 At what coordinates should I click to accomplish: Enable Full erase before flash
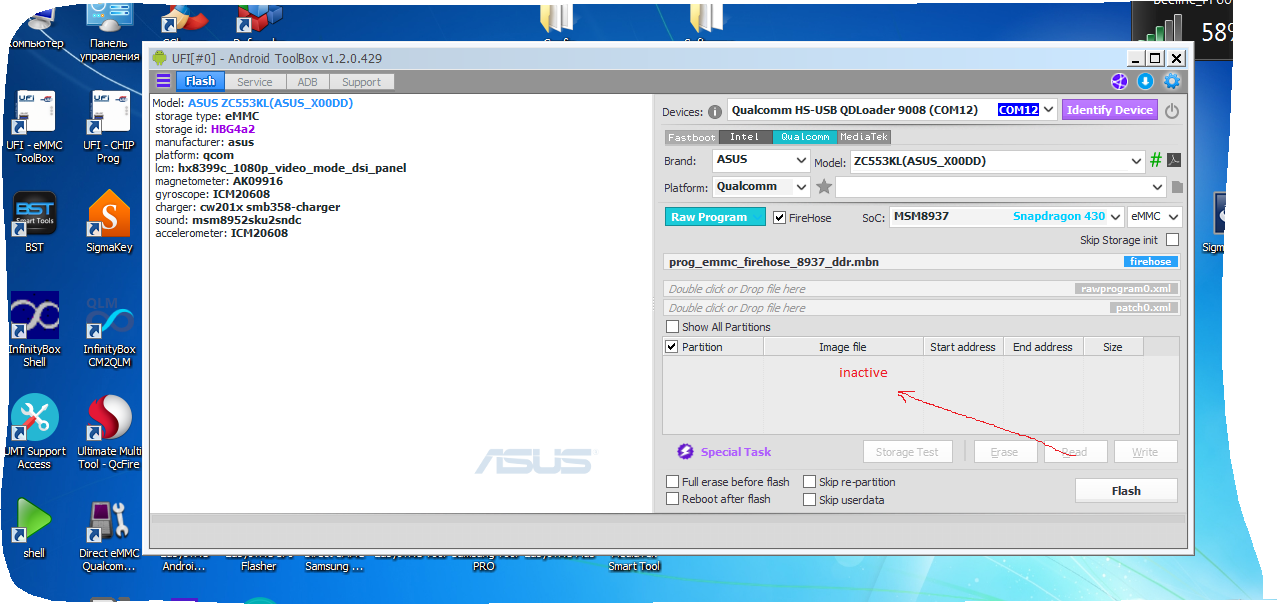point(672,482)
